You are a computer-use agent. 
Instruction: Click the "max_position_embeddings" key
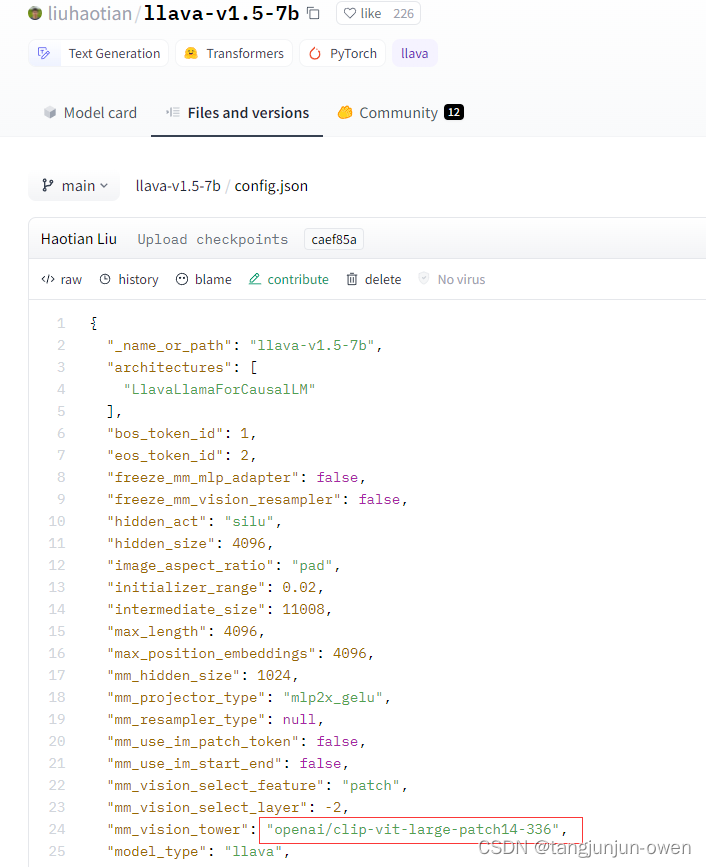211,654
